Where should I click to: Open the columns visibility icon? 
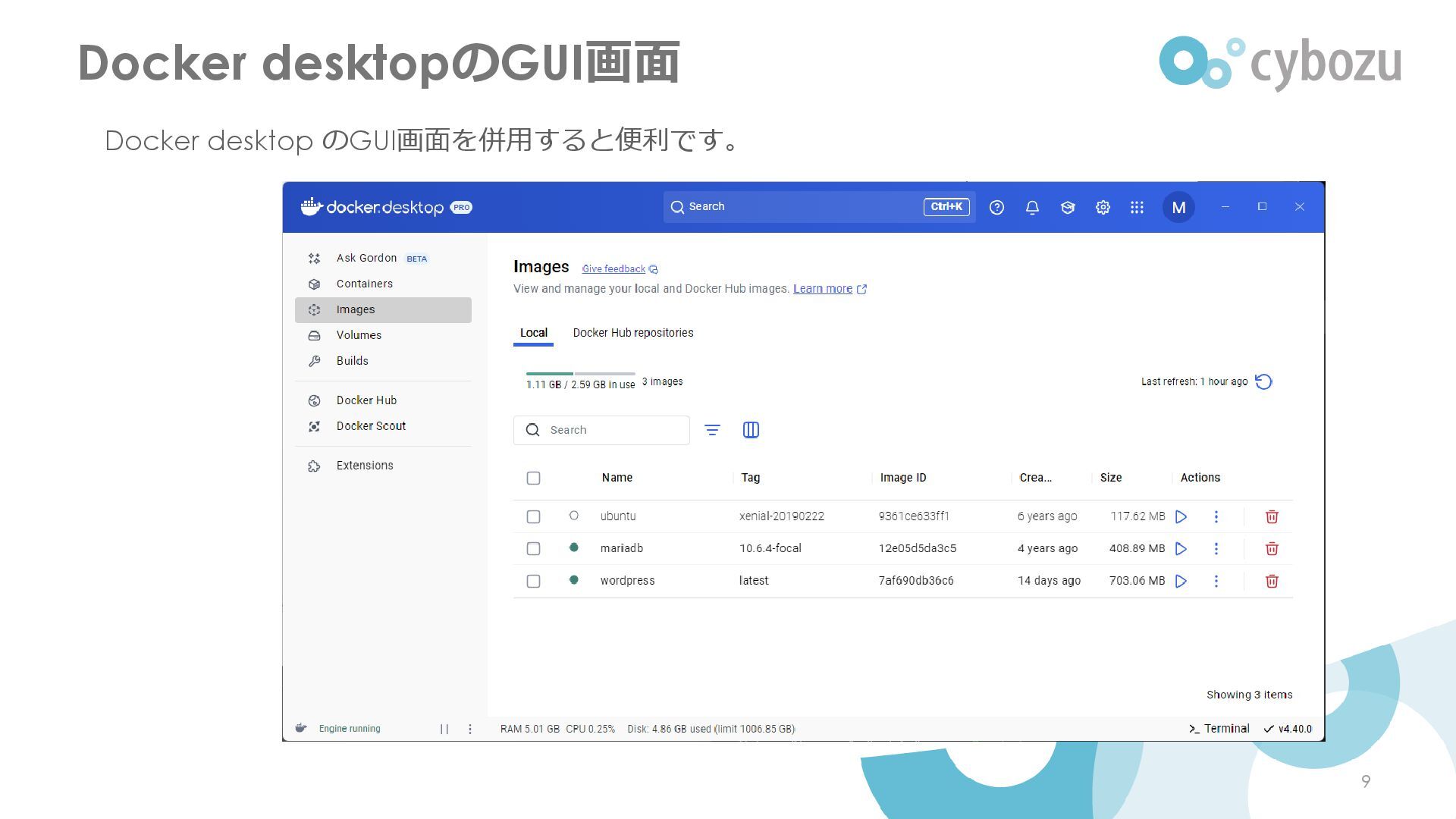pos(751,430)
